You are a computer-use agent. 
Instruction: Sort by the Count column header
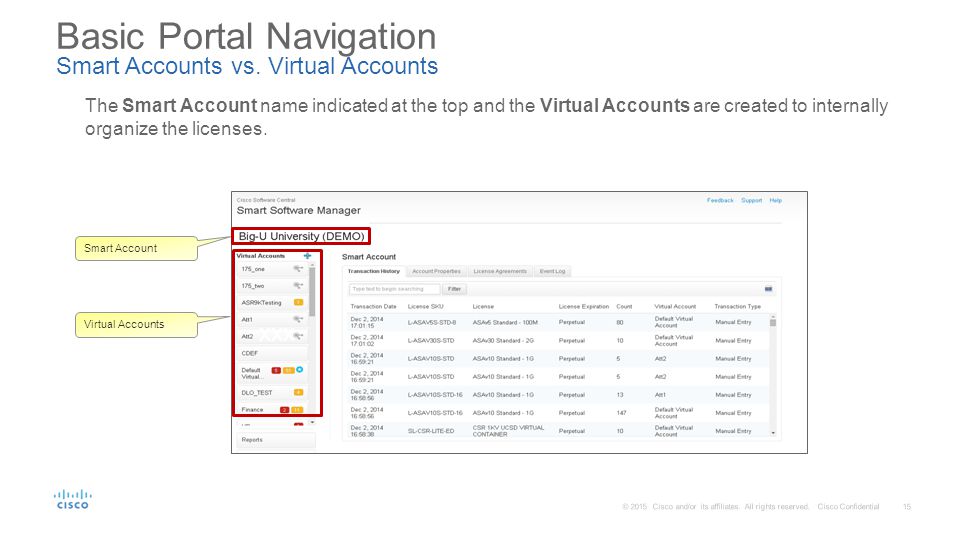point(624,306)
